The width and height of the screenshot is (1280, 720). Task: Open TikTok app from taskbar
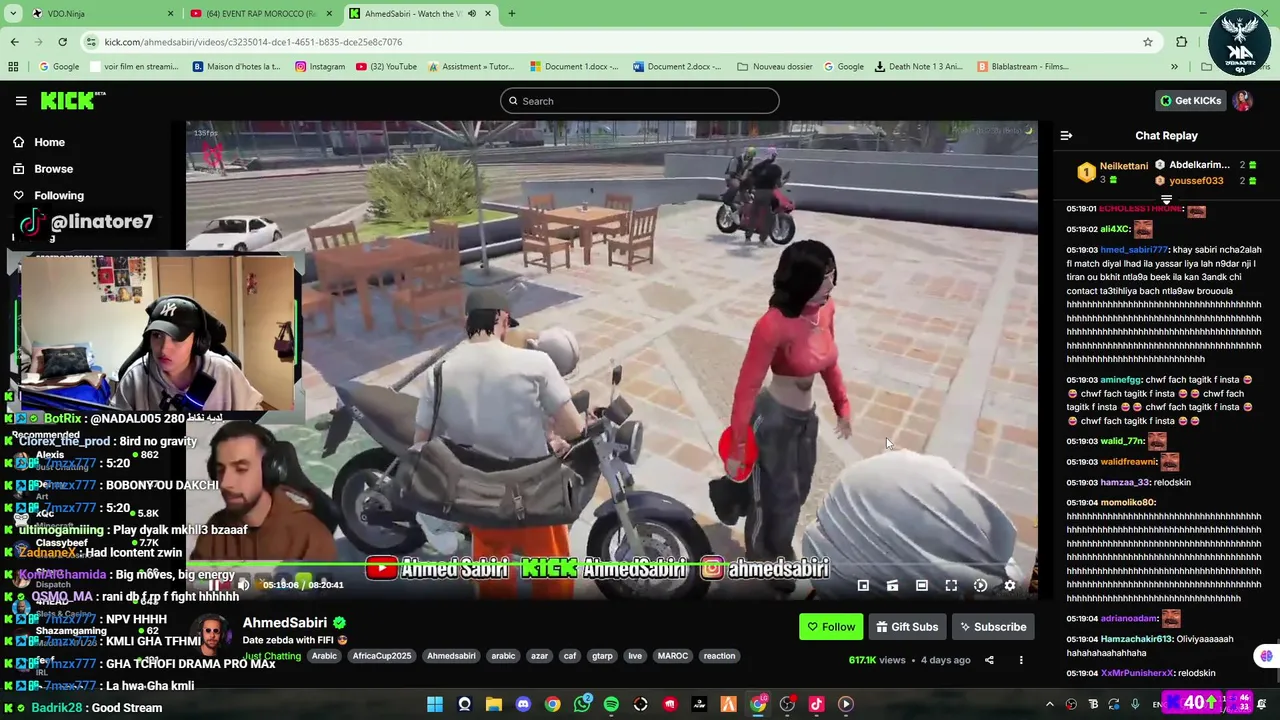[x=816, y=704]
